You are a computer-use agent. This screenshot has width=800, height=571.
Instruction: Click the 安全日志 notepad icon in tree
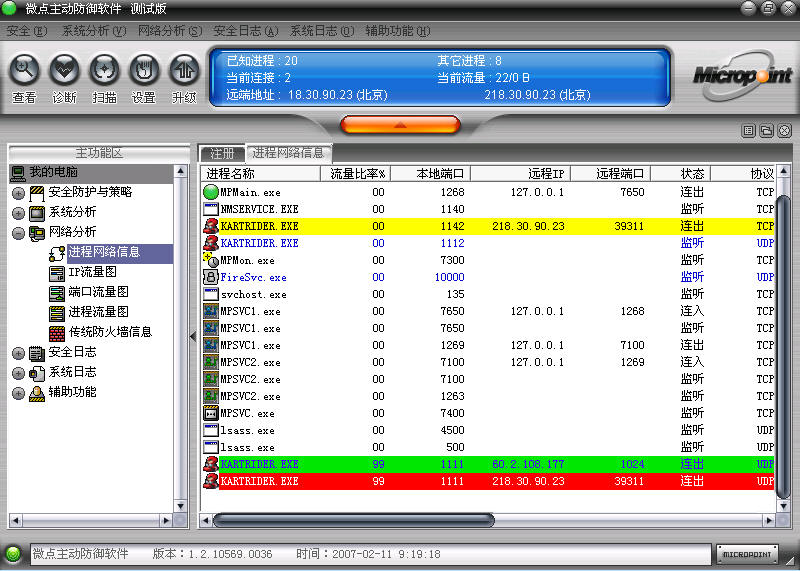tap(37, 353)
